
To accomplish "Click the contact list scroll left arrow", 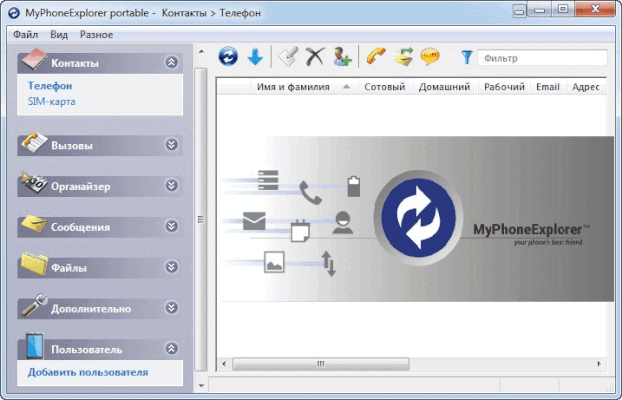I will (x=224, y=363).
